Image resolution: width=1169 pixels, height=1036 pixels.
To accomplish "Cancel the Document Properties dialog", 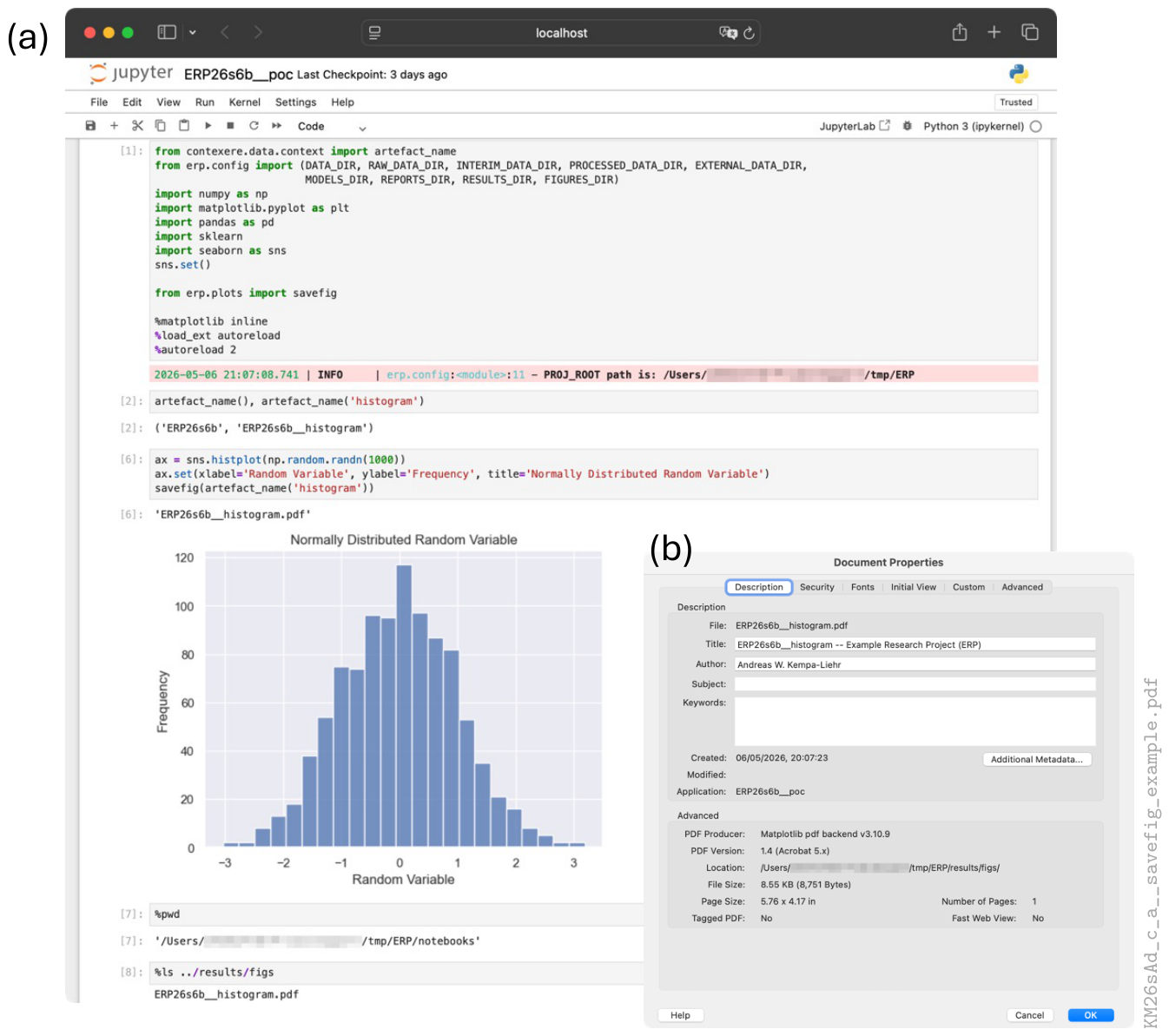I will pyautogui.click(x=1029, y=1015).
